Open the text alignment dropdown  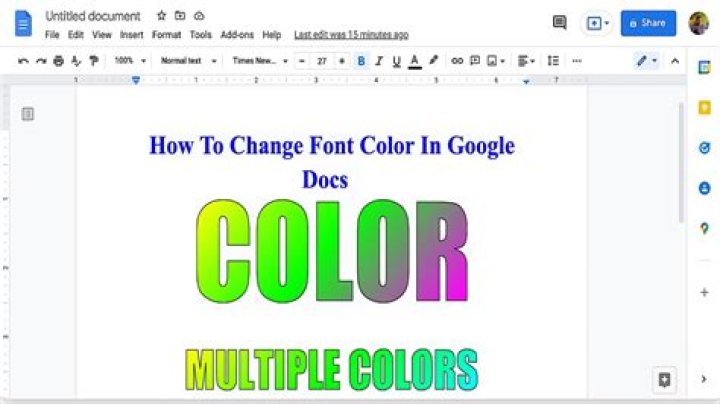pyautogui.click(x=526, y=61)
